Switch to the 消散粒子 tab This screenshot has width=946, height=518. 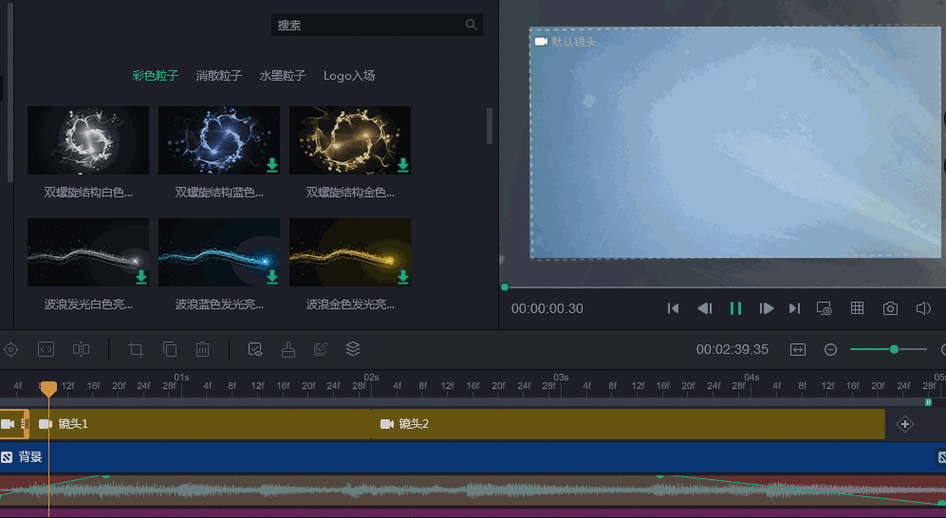(219, 75)
